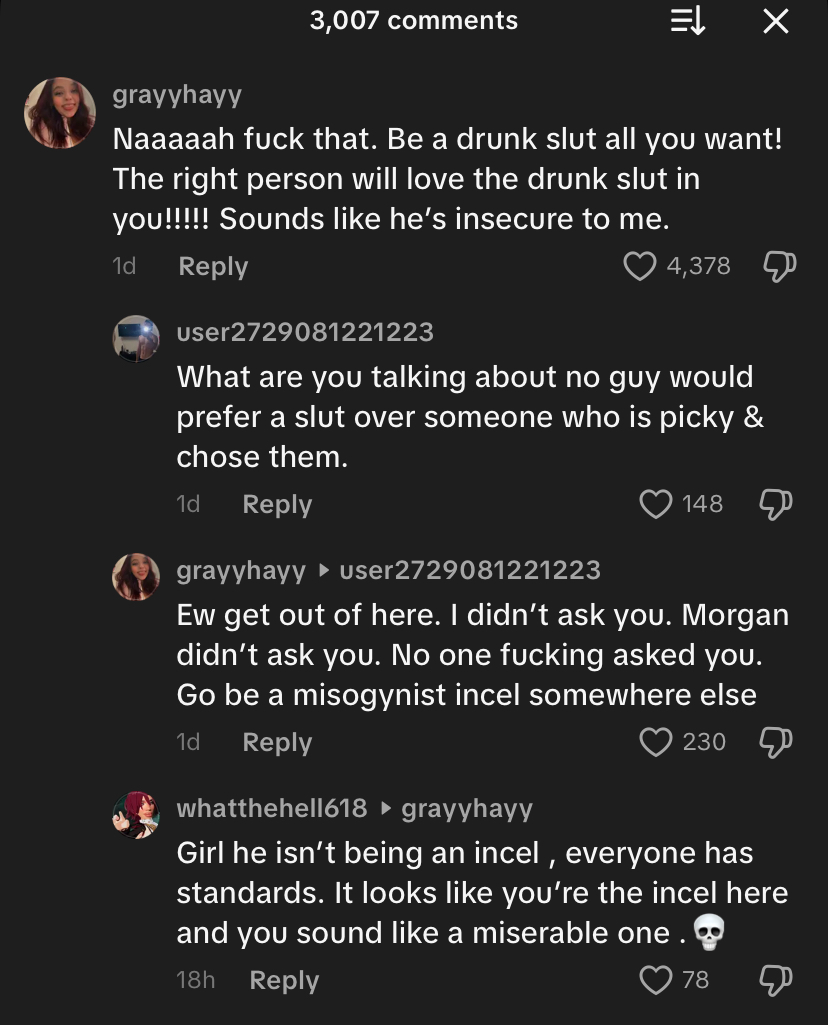This screenshot has width=828, height=1025.
Task: Like user2729081221223's comment with 148 likes
Action: point(656,504)
